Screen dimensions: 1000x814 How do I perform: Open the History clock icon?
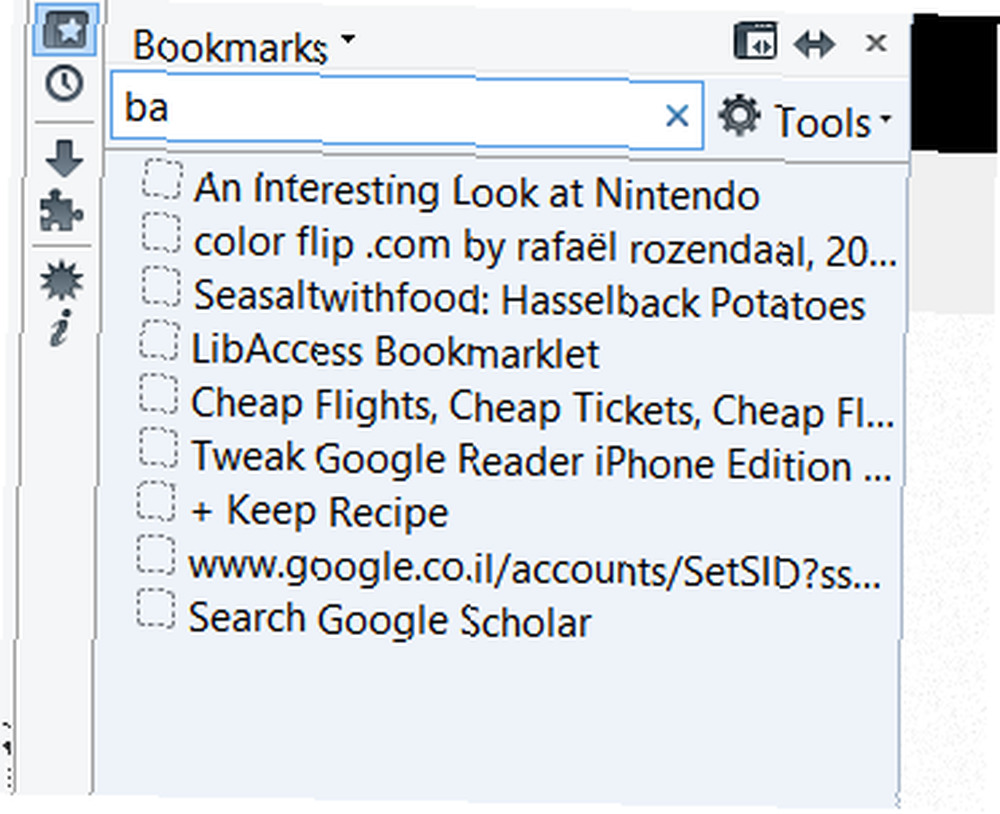point(64,84)
